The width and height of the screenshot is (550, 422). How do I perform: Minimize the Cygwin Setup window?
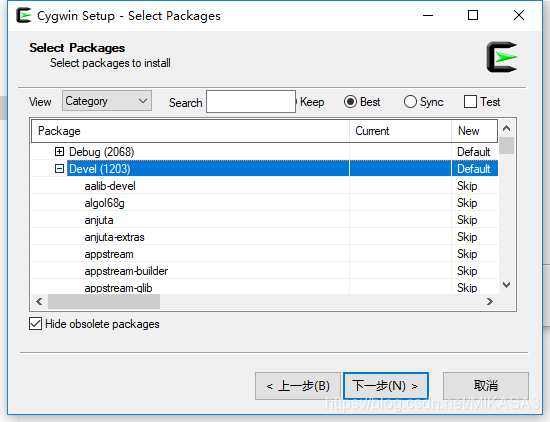click(x=428, y=15)
